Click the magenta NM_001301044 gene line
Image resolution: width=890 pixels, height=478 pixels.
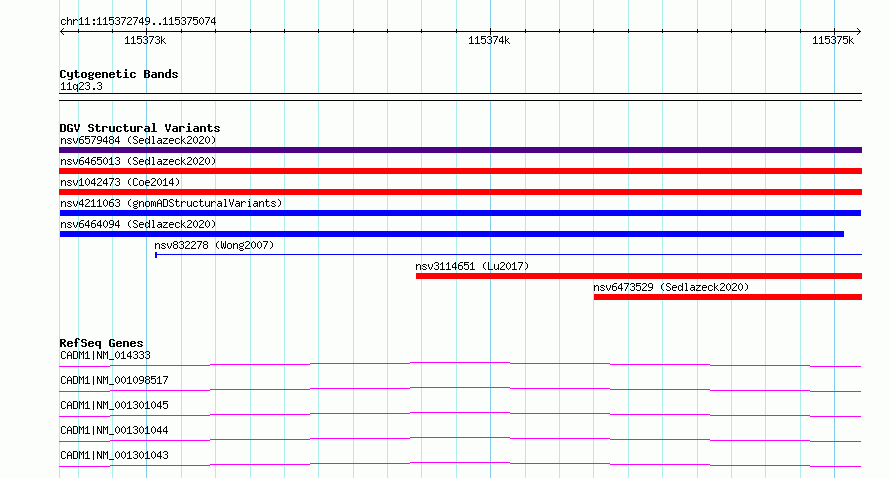click(460, 439)
